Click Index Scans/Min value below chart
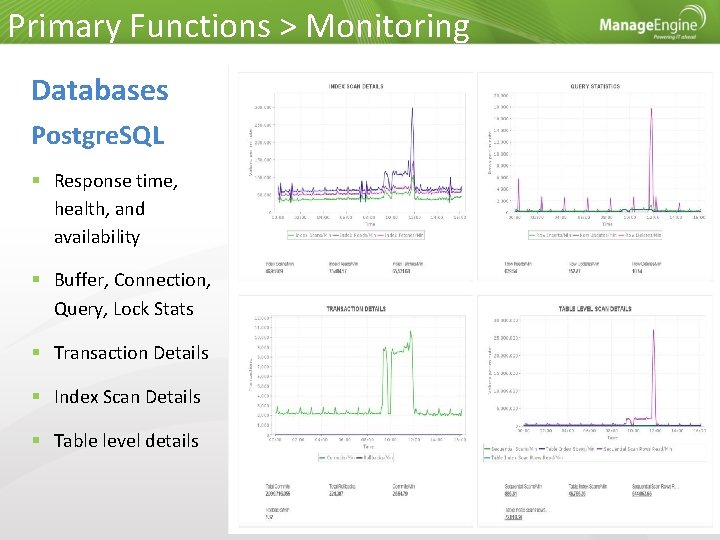This screenshot has height=540, width=720. click(x=274, y=271)
